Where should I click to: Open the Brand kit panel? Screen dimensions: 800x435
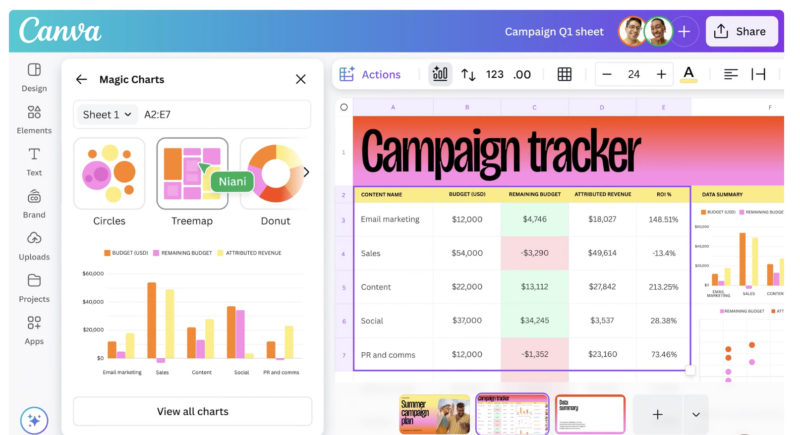pos(34,204)
